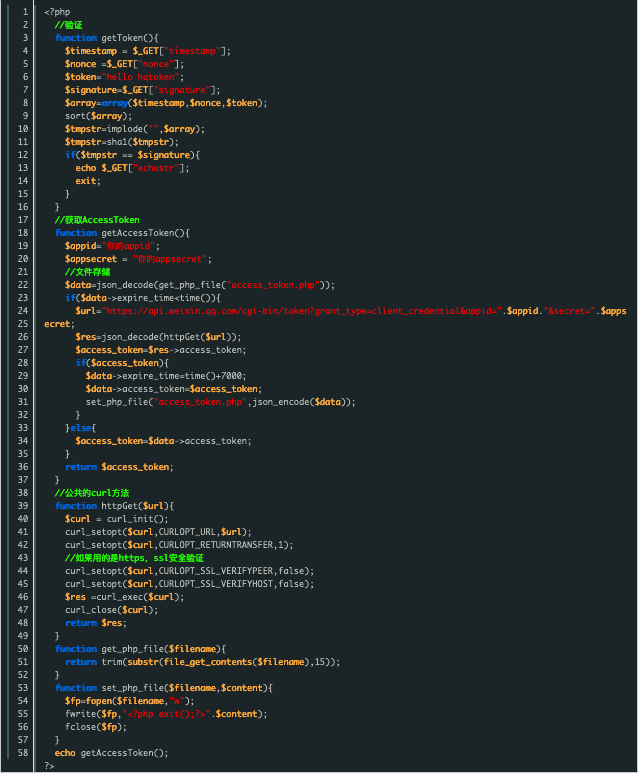
Task: Click line number 58 in the gutter
Action: (23, 753)
